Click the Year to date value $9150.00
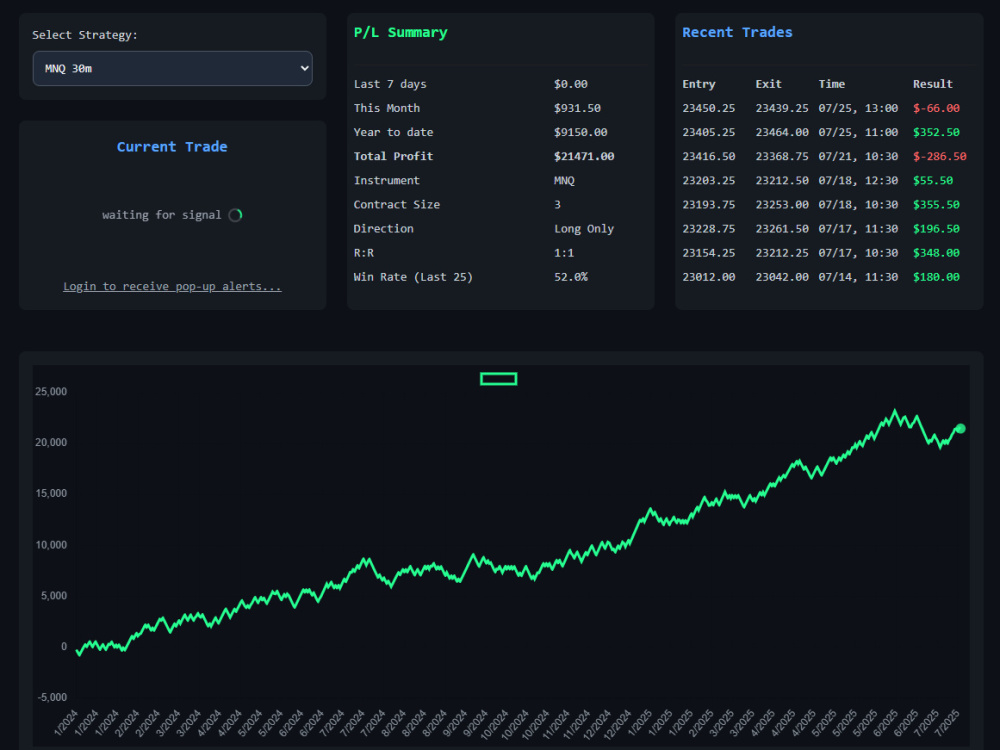1000x750 pixels. [580, 132]
